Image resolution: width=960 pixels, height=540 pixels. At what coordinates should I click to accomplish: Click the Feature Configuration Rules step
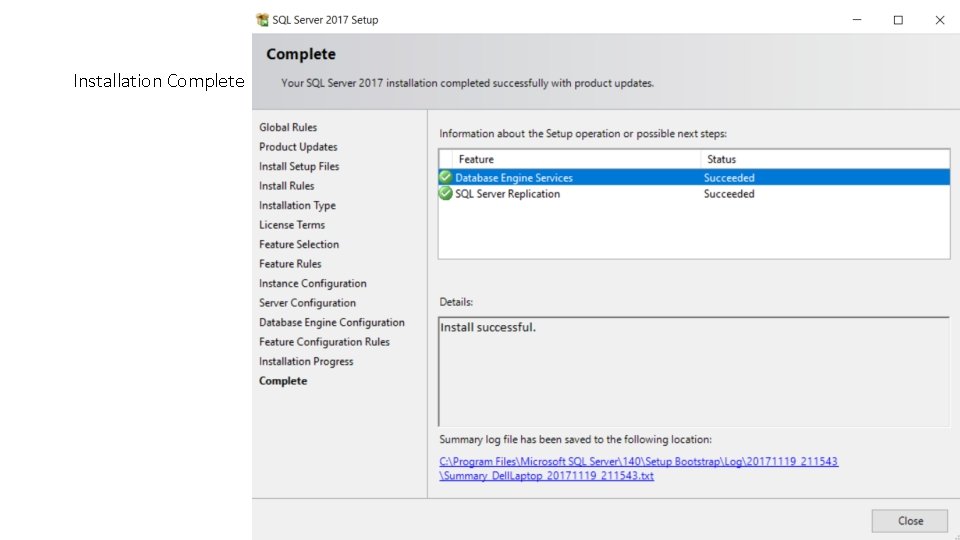pyautogui.click(x=324, y=342)
